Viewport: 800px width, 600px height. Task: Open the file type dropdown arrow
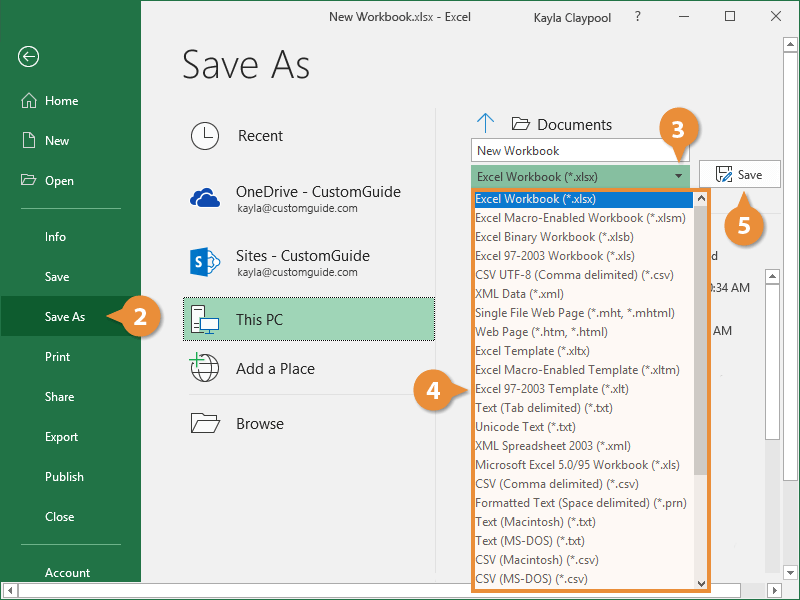click(x=679, y=175)
